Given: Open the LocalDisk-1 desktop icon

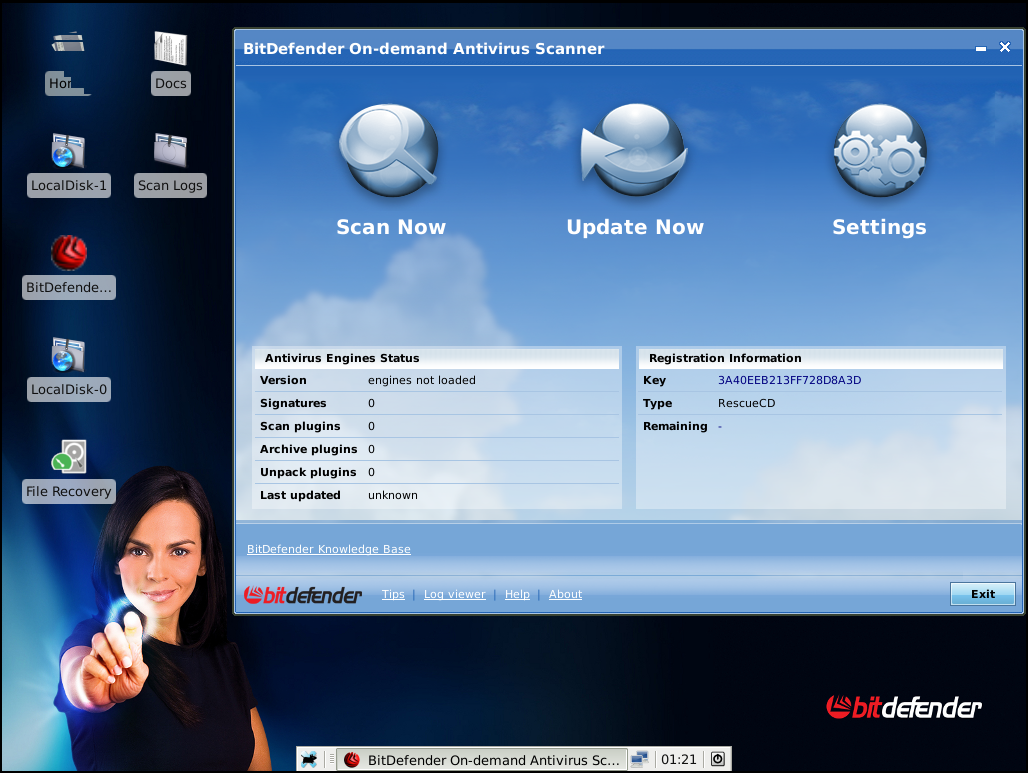Looking at the screenshot, I should [68, 151].
